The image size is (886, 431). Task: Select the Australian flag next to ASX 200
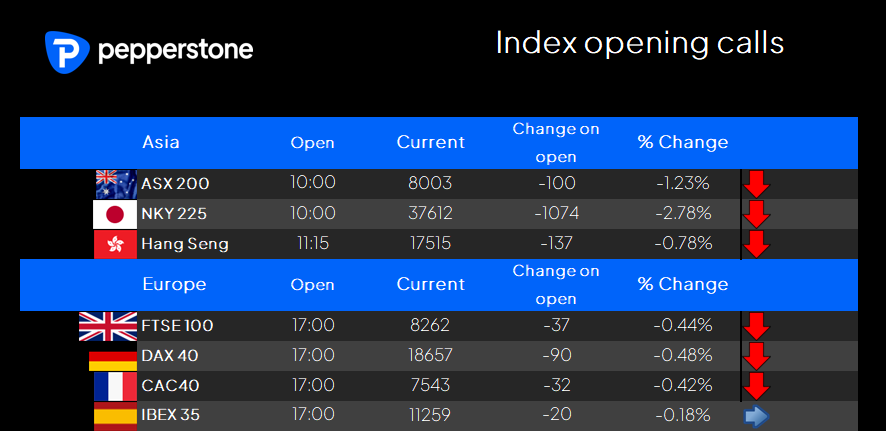click(x=116, y=184)
